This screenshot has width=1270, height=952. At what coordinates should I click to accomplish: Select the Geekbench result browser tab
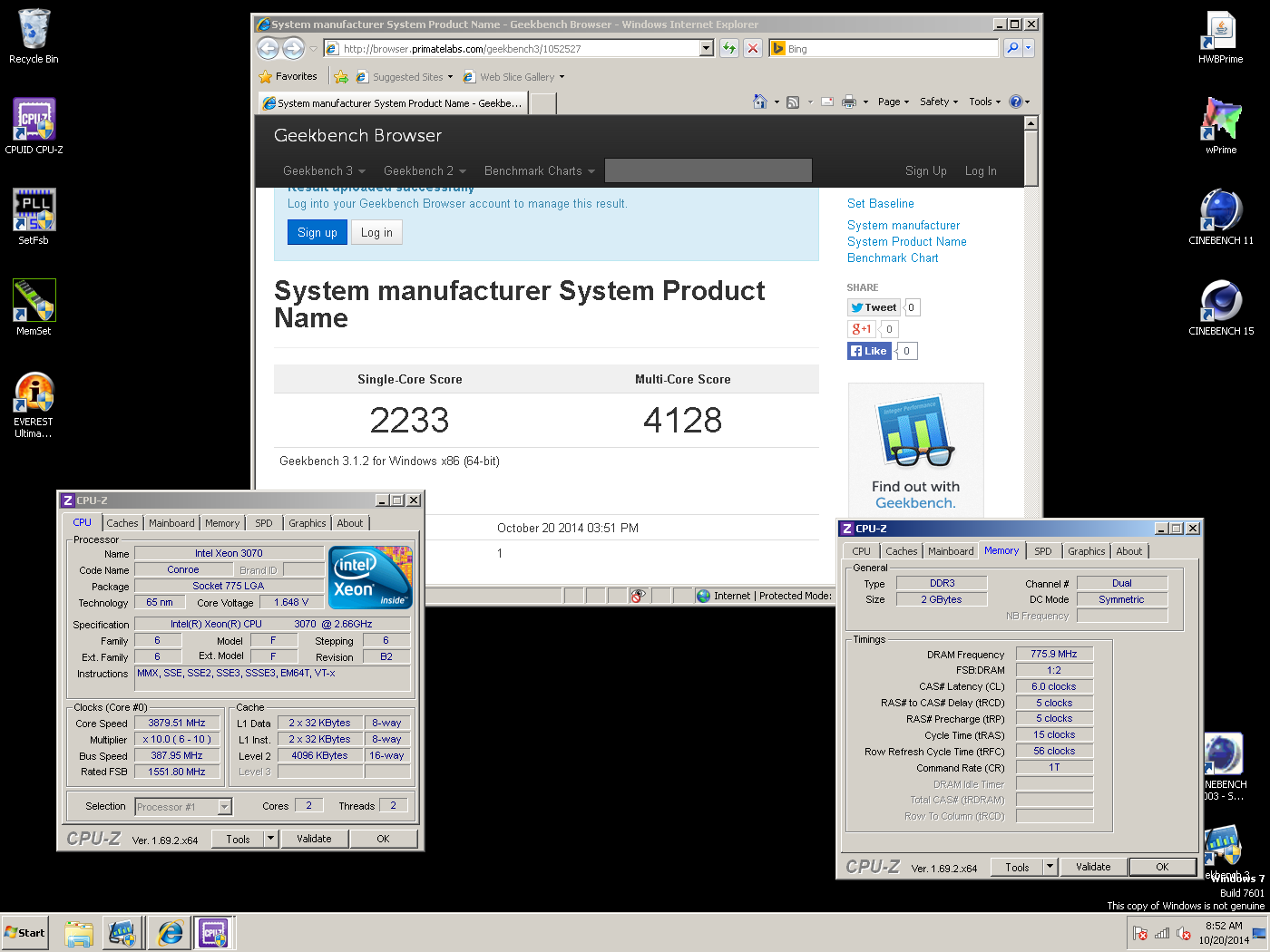pyautogui.click(x=394, y=103)
